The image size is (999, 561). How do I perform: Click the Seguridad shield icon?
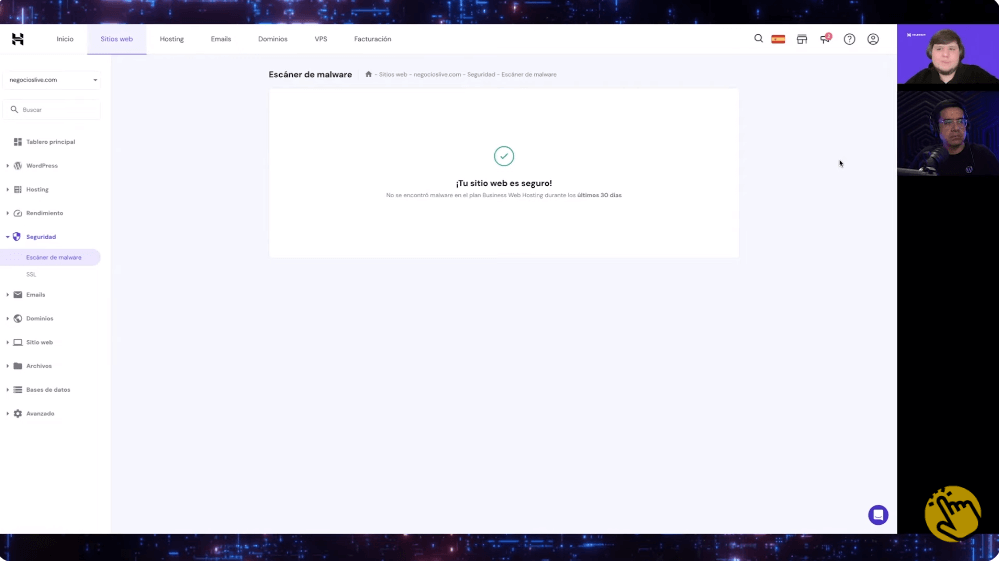17,237
